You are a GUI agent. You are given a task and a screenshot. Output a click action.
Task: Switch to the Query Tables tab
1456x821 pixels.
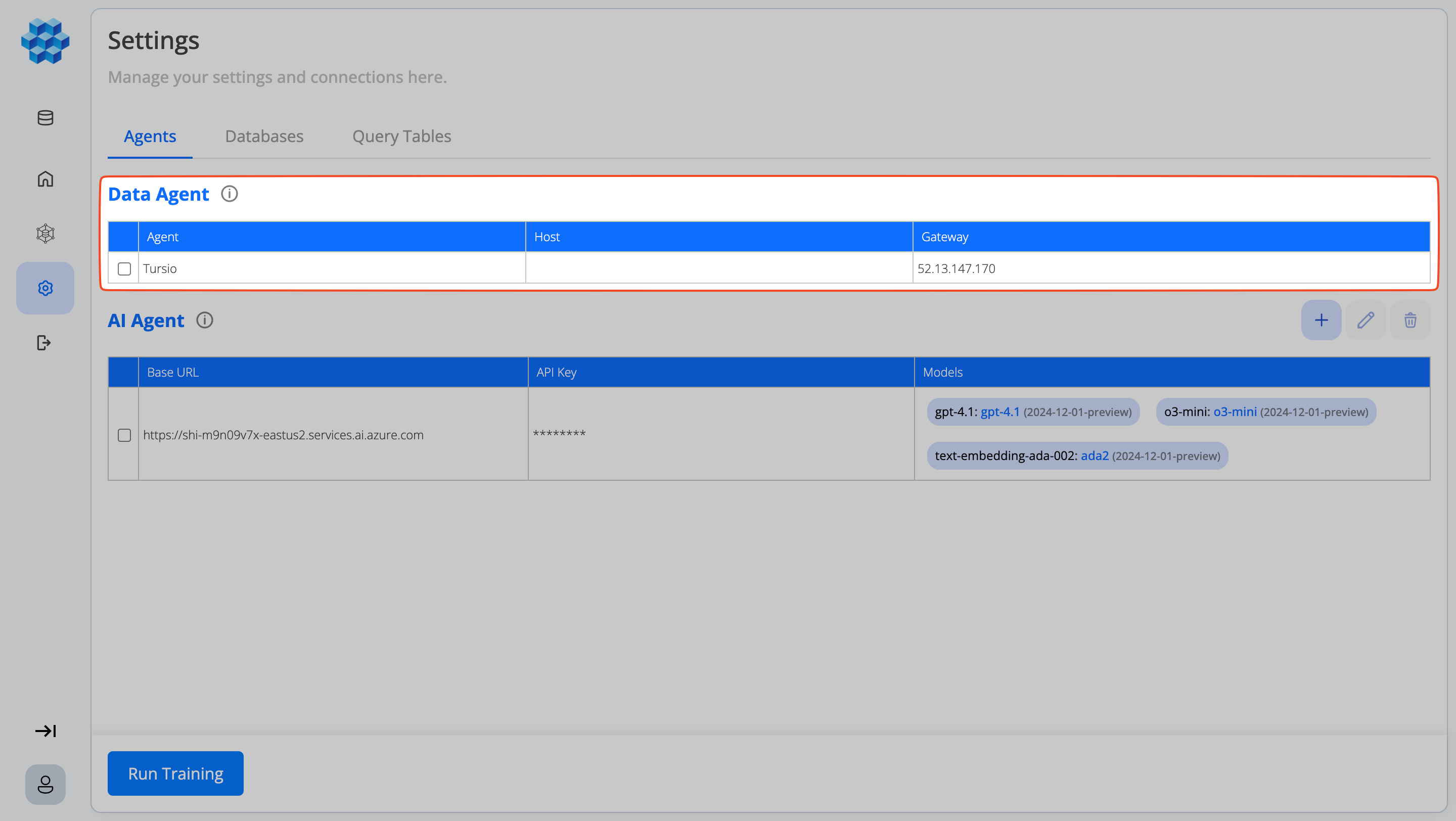pyautogui.click(x=401, y=136)
